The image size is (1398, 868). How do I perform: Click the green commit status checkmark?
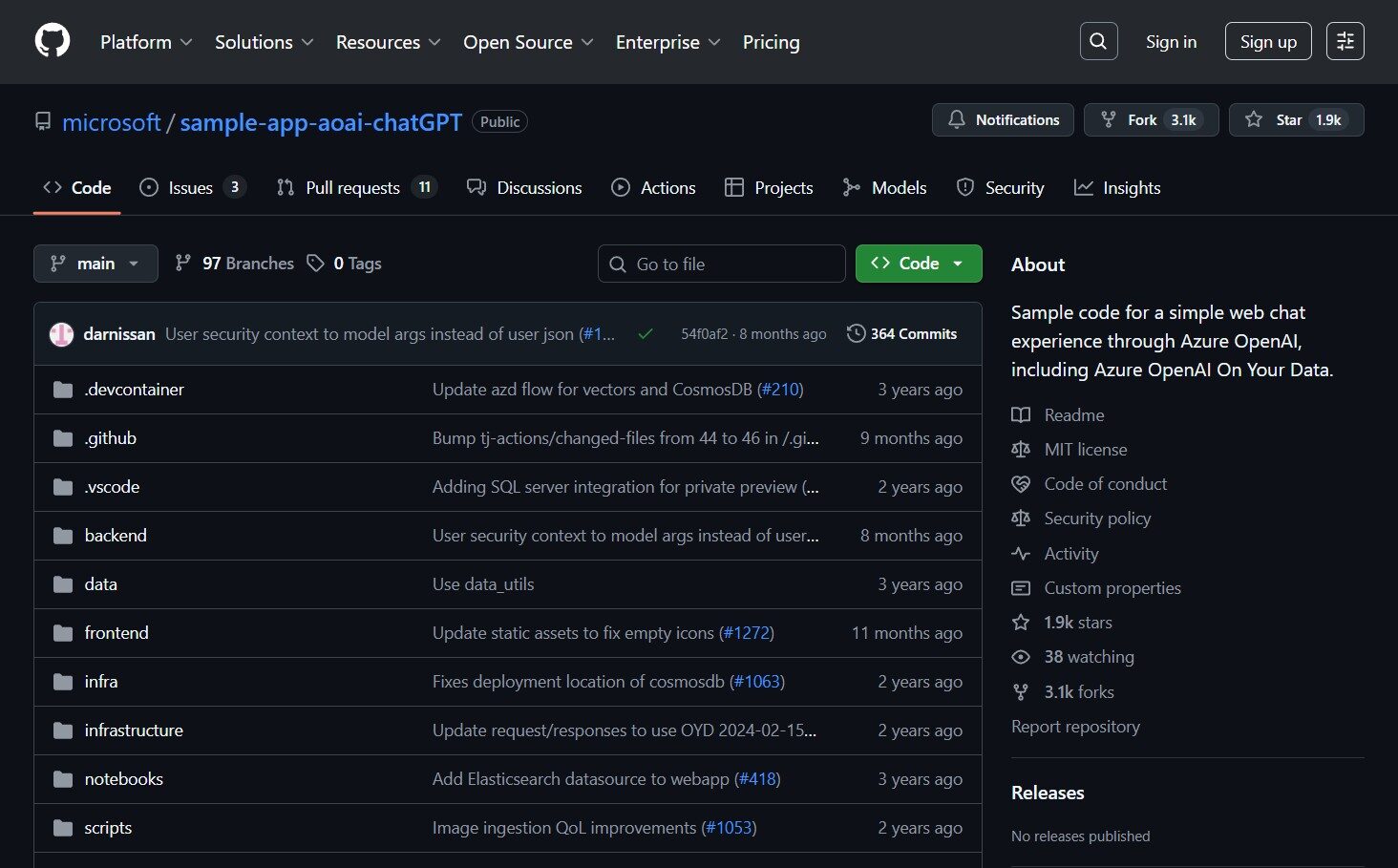(646, 334)
